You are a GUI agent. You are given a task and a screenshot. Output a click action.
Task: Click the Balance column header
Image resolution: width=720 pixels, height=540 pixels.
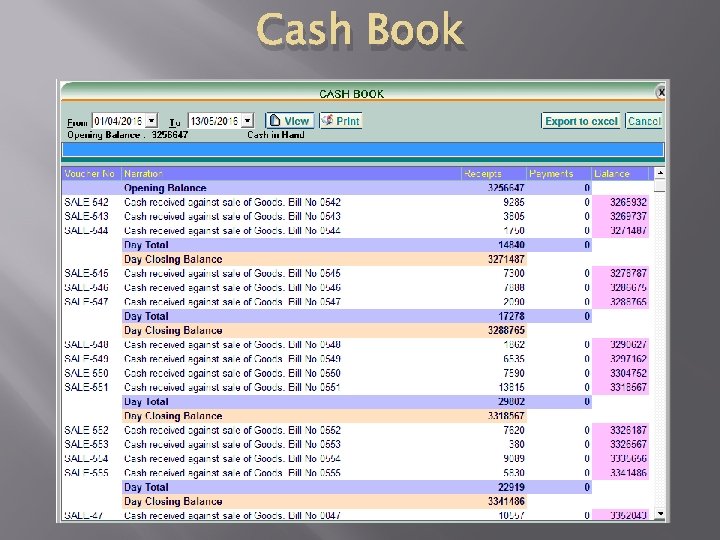620,174
